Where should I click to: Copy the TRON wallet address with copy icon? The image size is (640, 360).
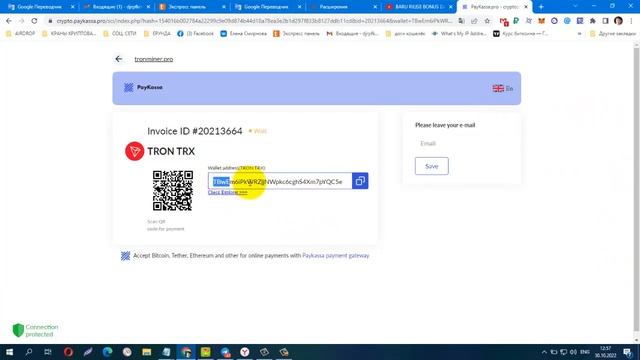click(360, 181)
